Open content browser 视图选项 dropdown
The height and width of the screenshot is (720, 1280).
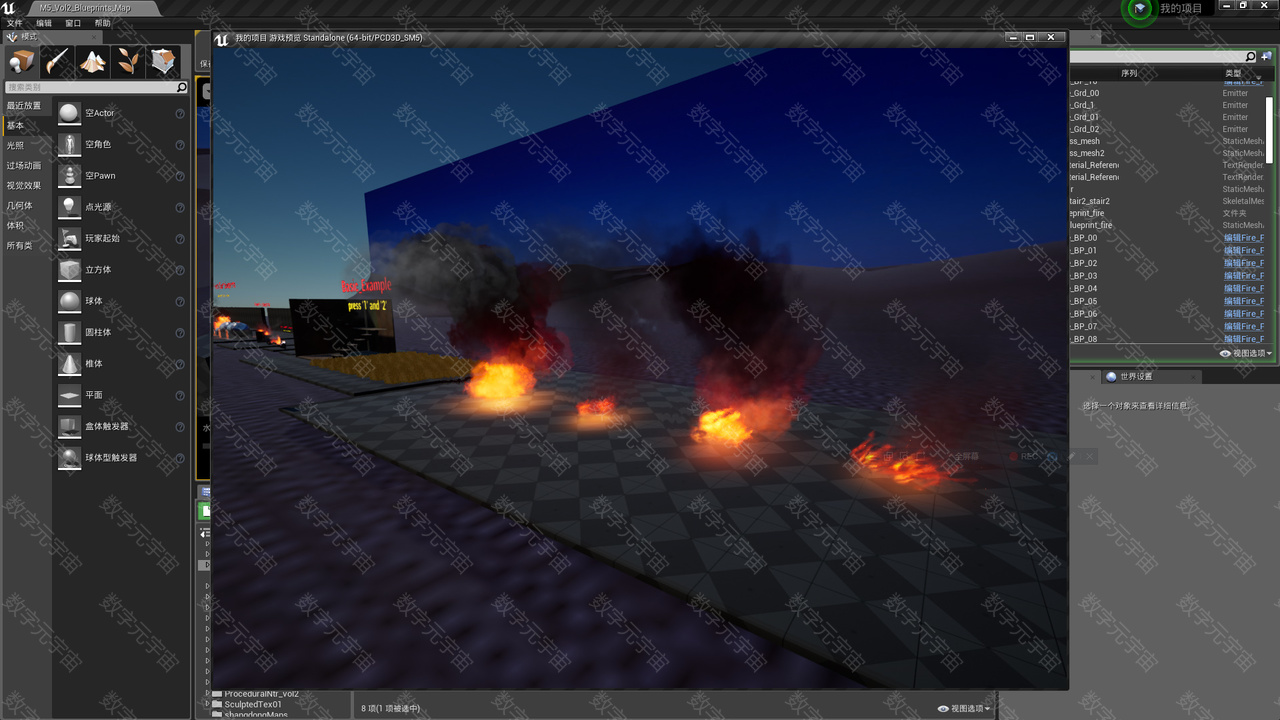coord(964,709)
